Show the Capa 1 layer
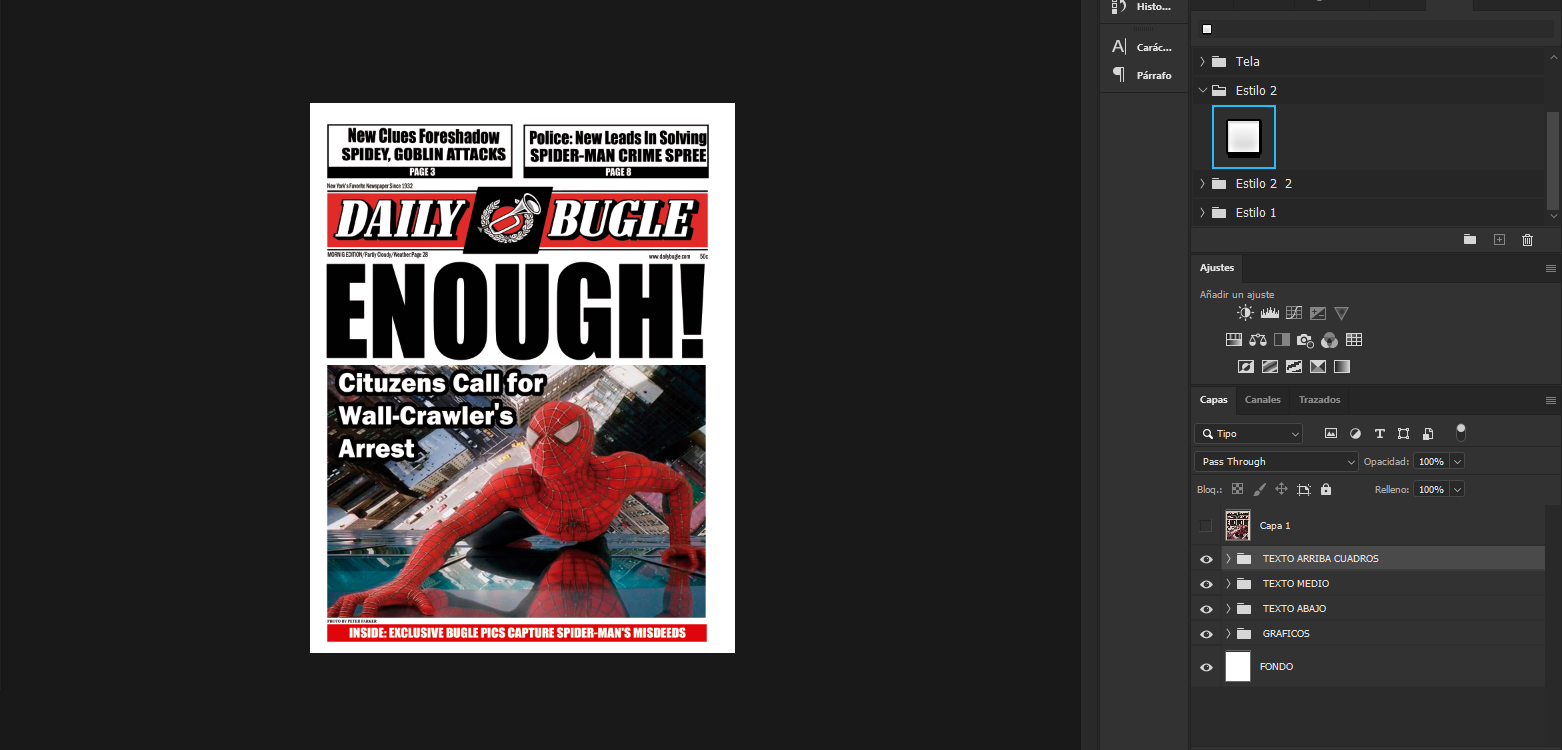Image resolution: width=1562 pixels, height=750 pixels. pos(1206,526)
